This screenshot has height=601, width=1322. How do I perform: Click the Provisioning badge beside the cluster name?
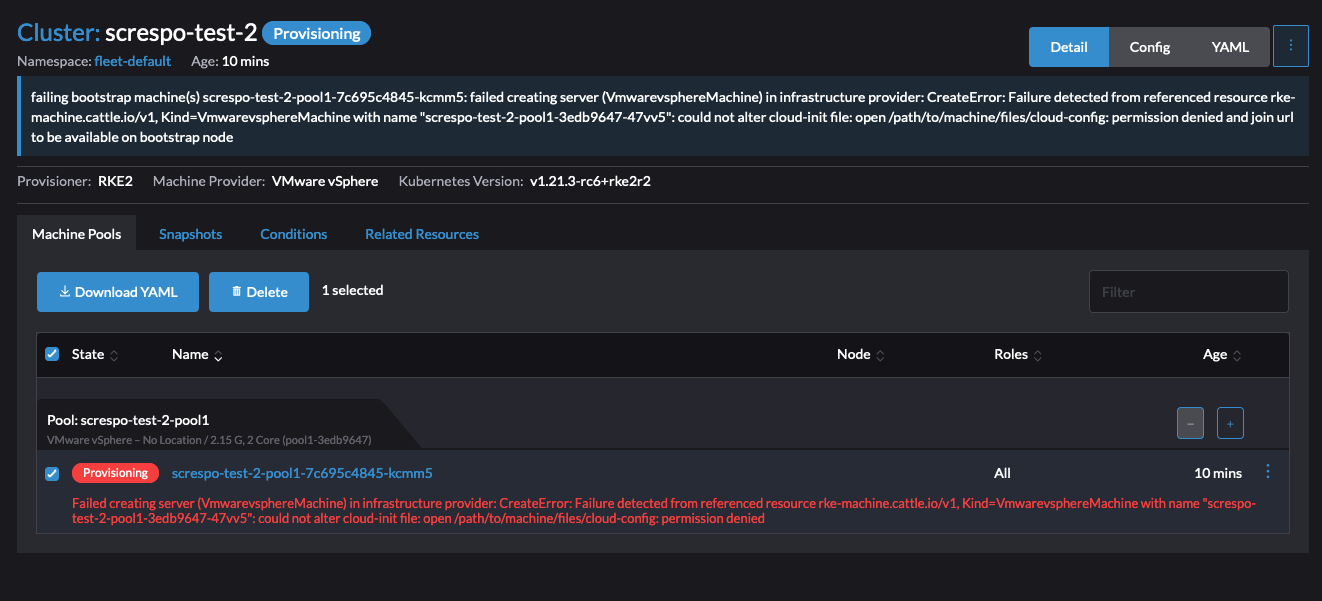(316, 32)
